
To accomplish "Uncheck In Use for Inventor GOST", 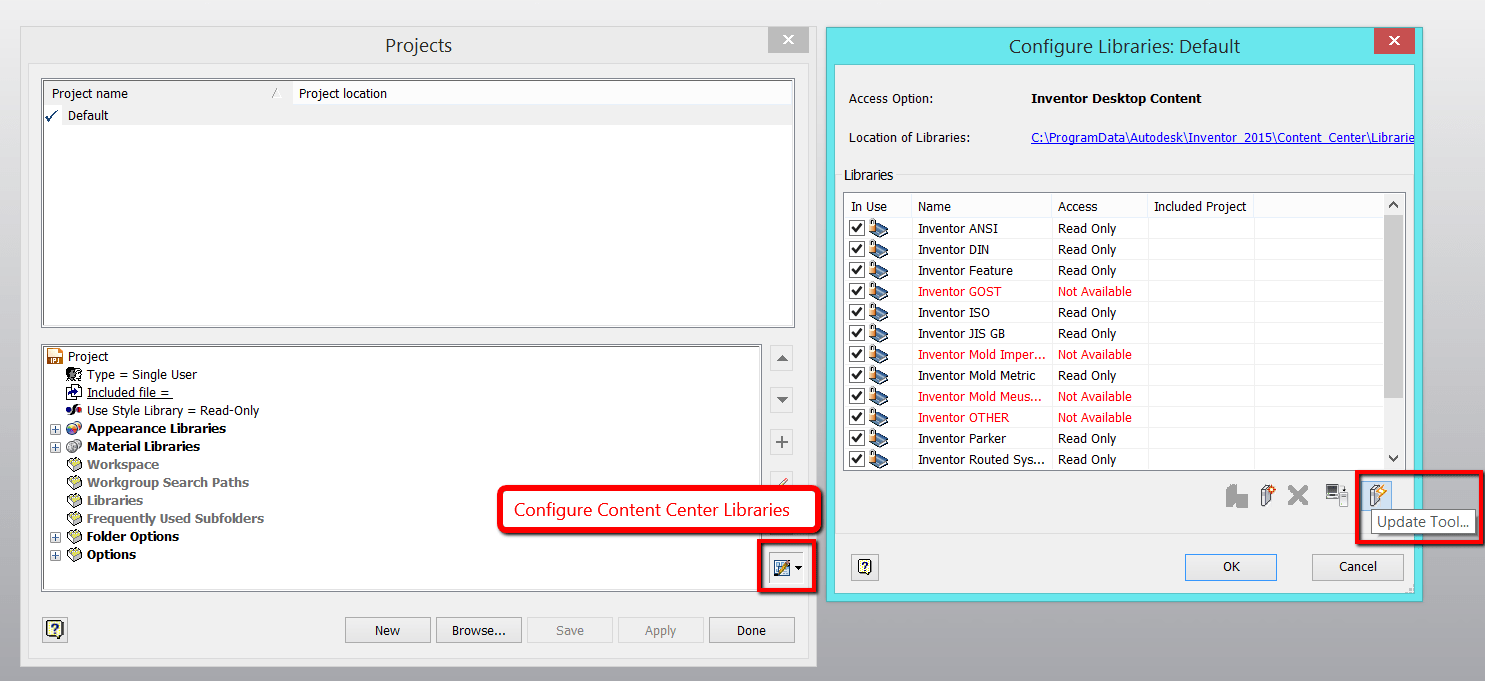I will (856, 291).
